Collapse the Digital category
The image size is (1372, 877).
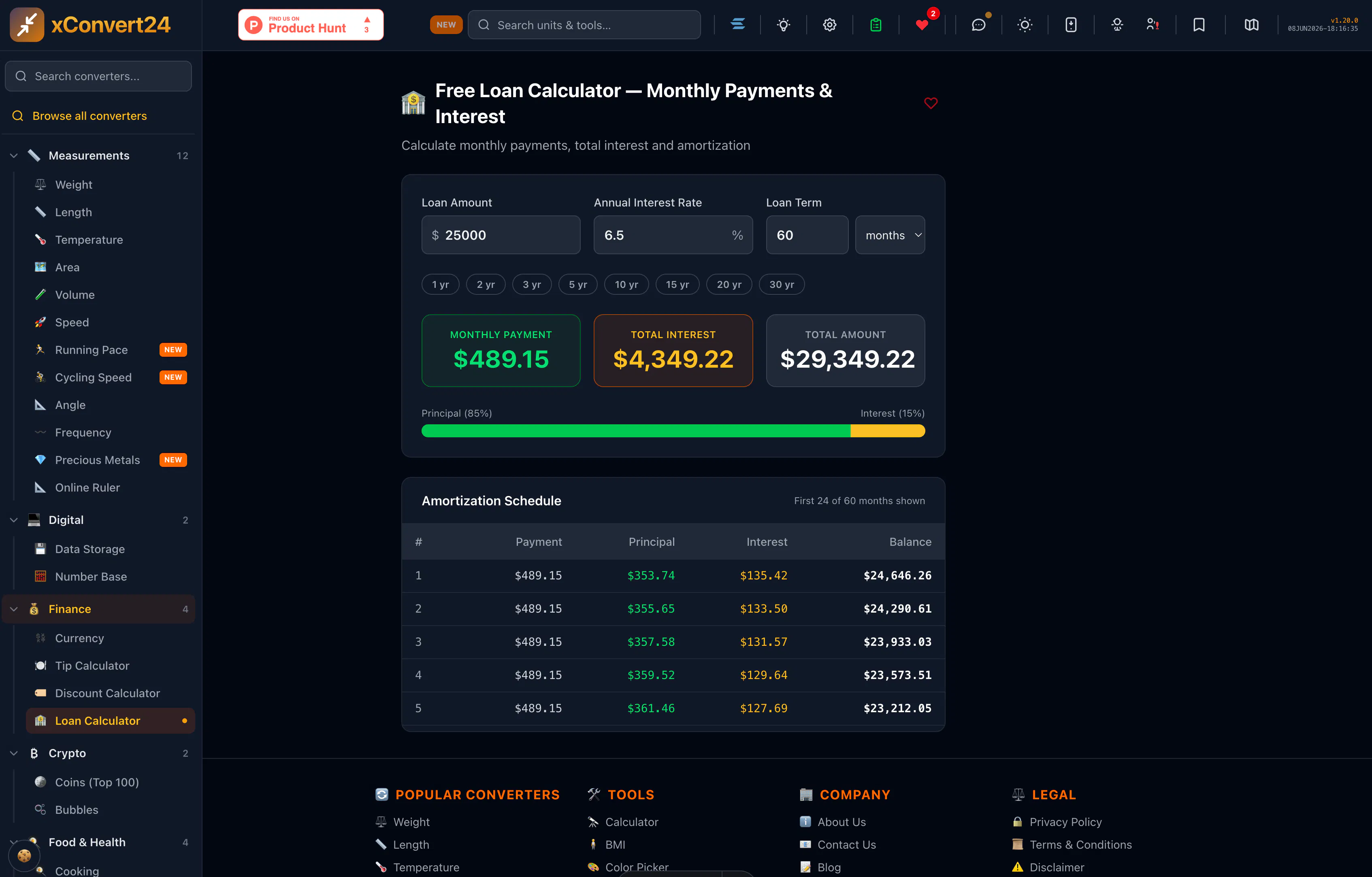[98, 520]
